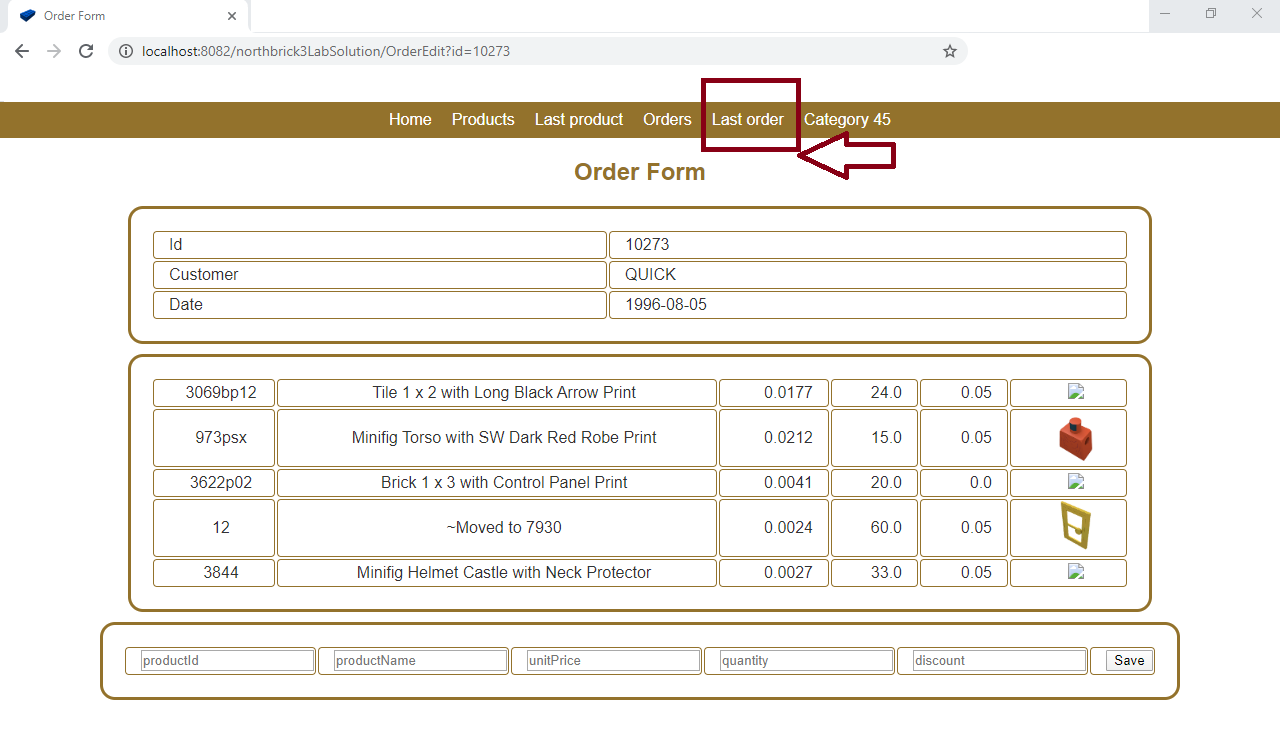Navigate to the Orders page

[667, 120]
